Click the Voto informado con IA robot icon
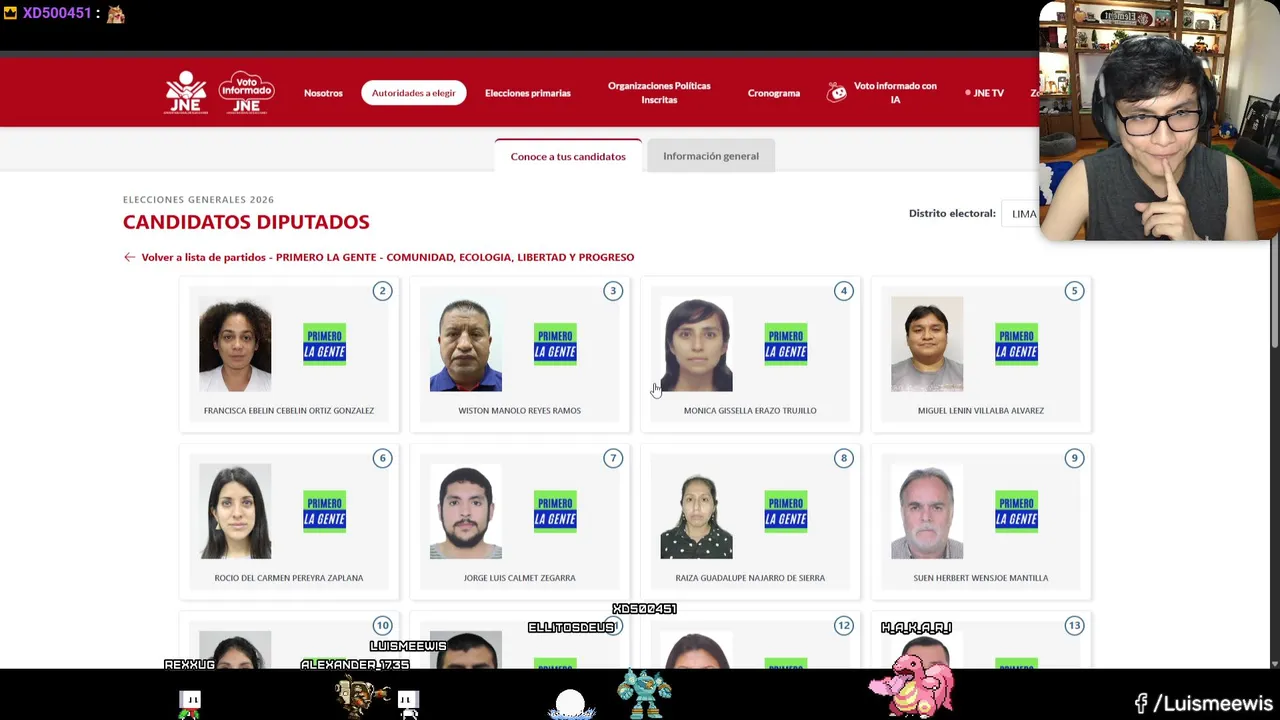Image resolution: width=1280 pixels, height=720 pixels. click(x=837, y=92)
